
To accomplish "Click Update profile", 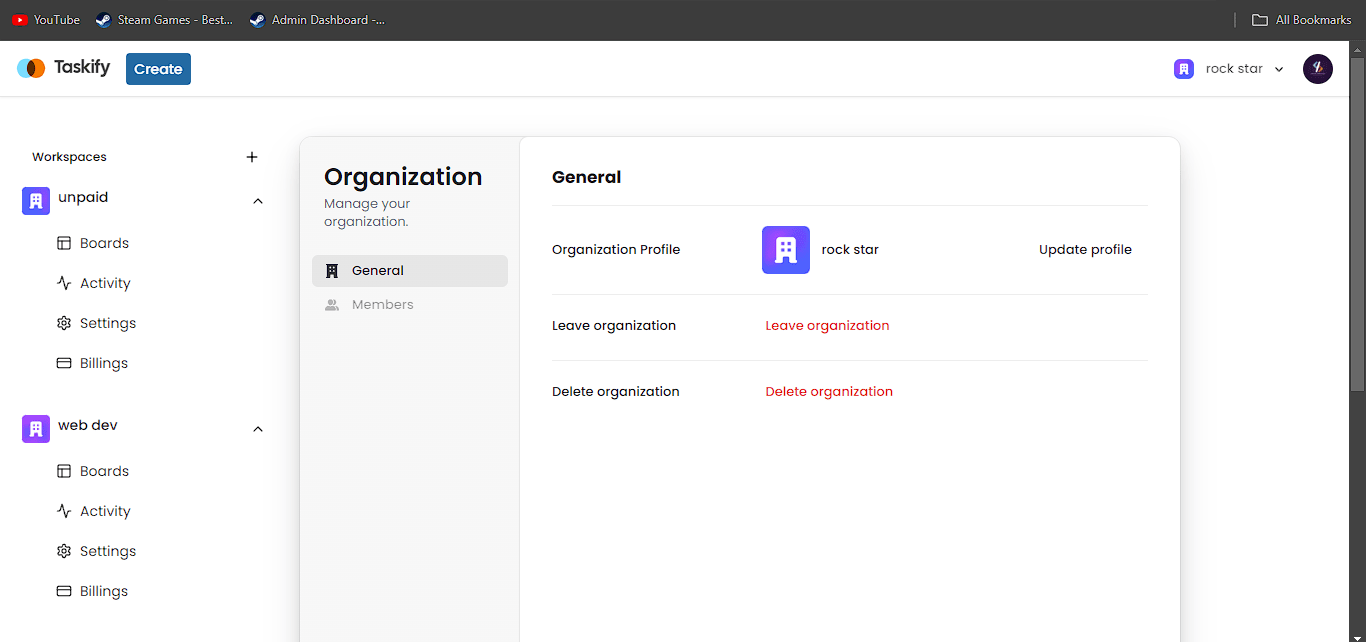I will pyautogui.click(x=1085, y=250).
